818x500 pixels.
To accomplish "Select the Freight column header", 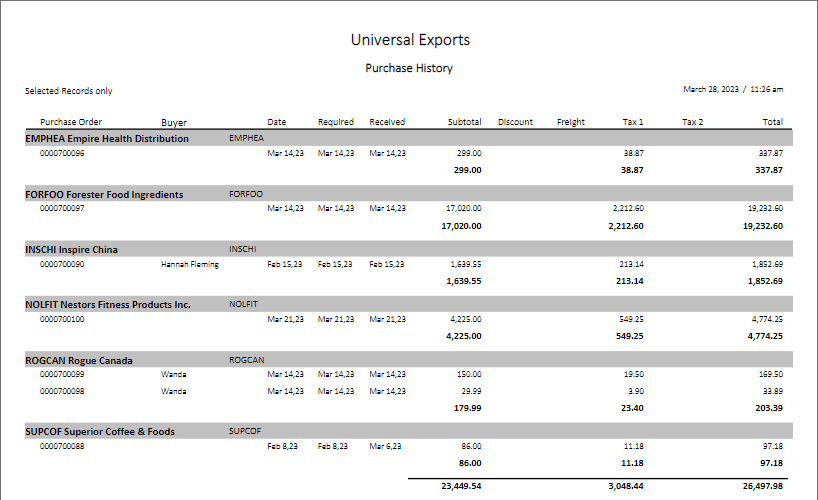I will (571, 122).
